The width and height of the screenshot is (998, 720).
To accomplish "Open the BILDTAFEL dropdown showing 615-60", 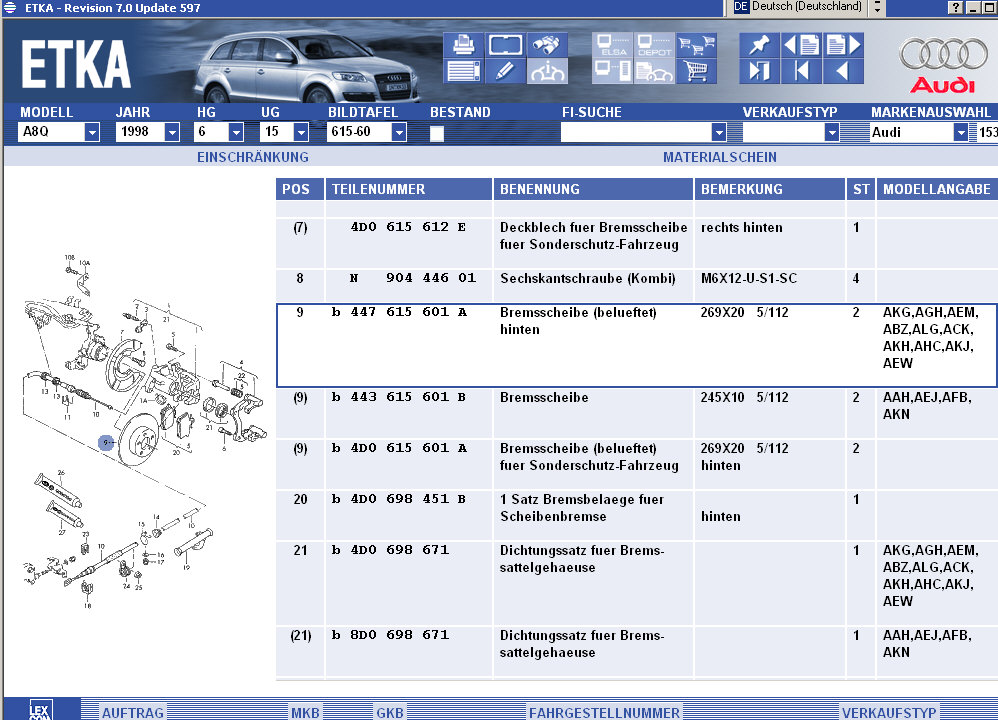I will [399, 132].
